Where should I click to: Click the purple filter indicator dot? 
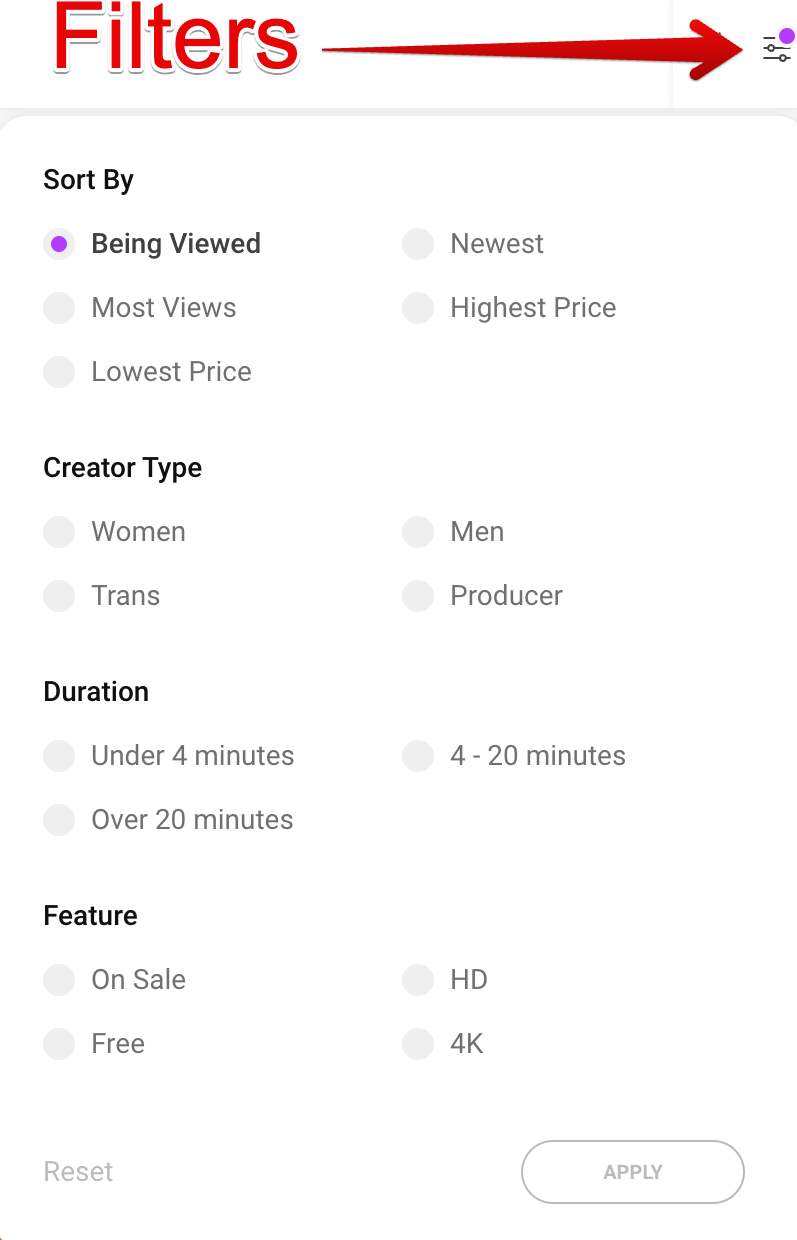tap(787, 37)
